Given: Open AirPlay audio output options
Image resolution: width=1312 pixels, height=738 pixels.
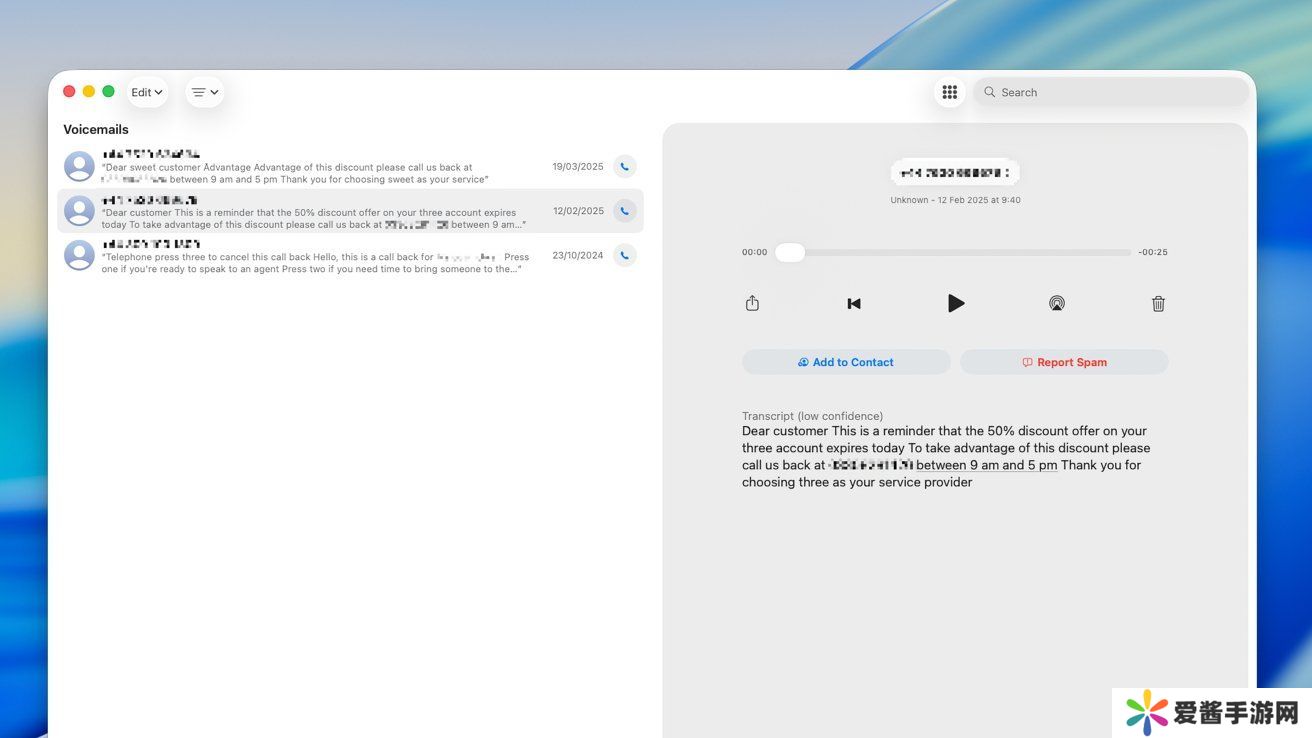Looking at the screenshot, I should pyautogui.click(x=1056, y=304).
